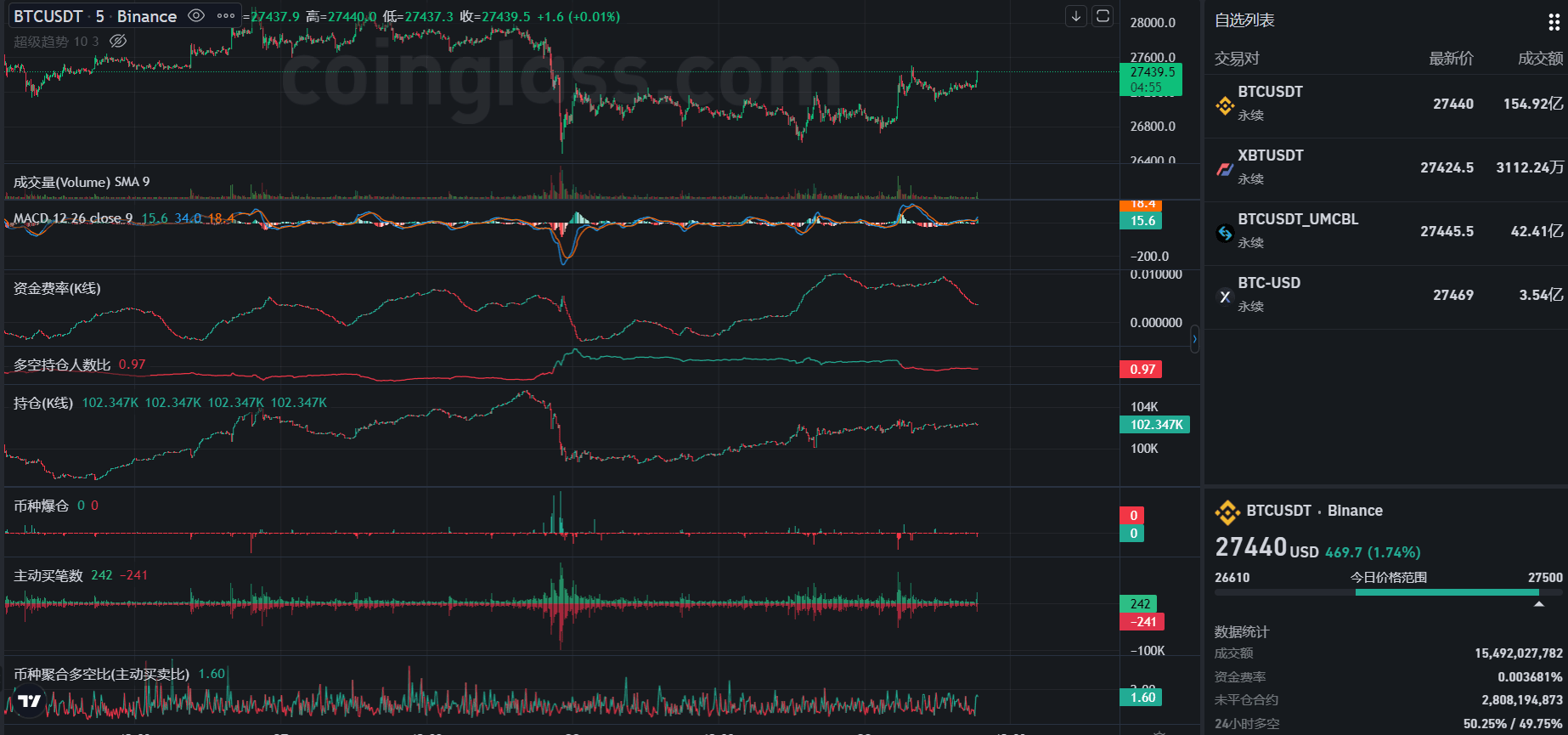Image resolution: width=1568 pixels, height=735 pixels.
Task: Click the 自选列表 panel title
Action: (x=1244, y=20)
